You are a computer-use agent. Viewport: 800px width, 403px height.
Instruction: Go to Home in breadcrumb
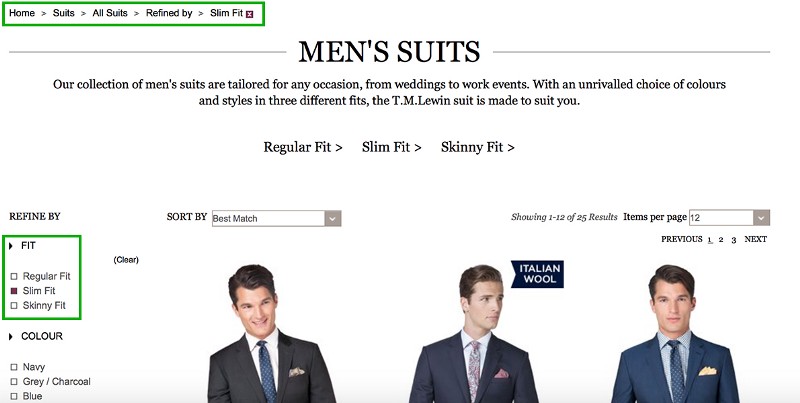tap(22, 14)
